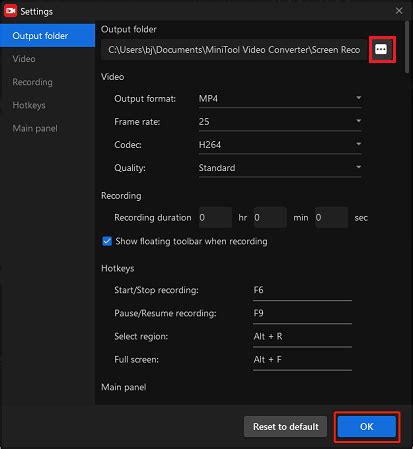Expand the Output format dropdown
This screenshot has width=413, height=449.
click(x=280, y=99)
